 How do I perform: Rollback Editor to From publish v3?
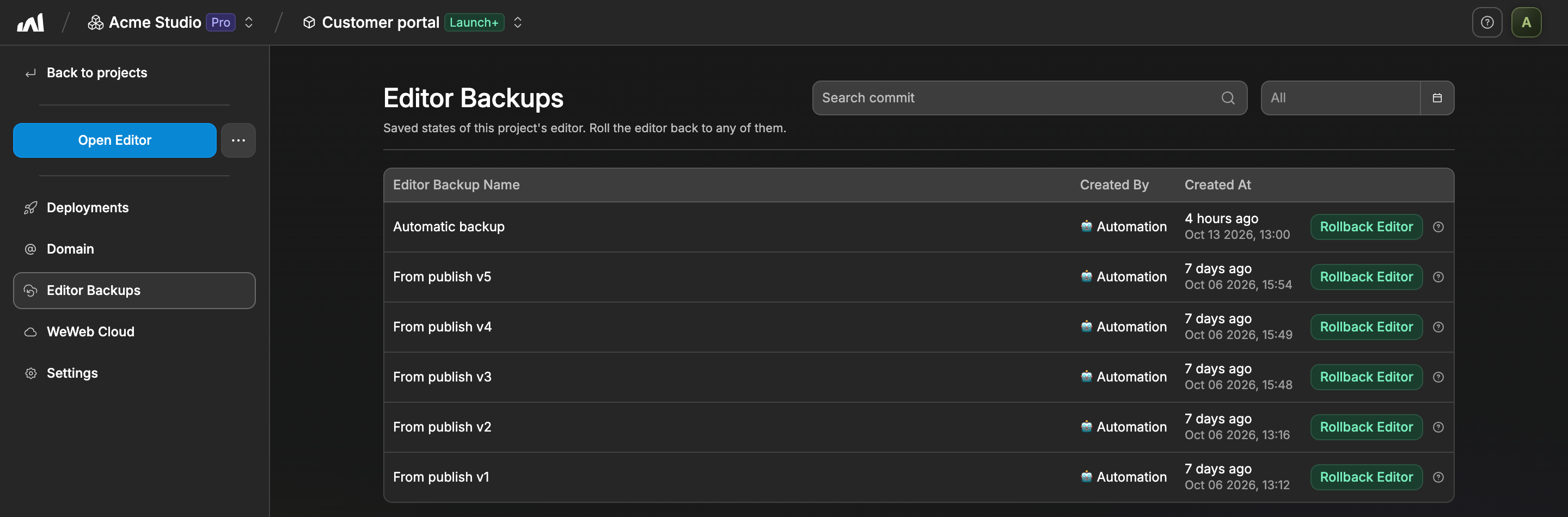click(1367, 377)
